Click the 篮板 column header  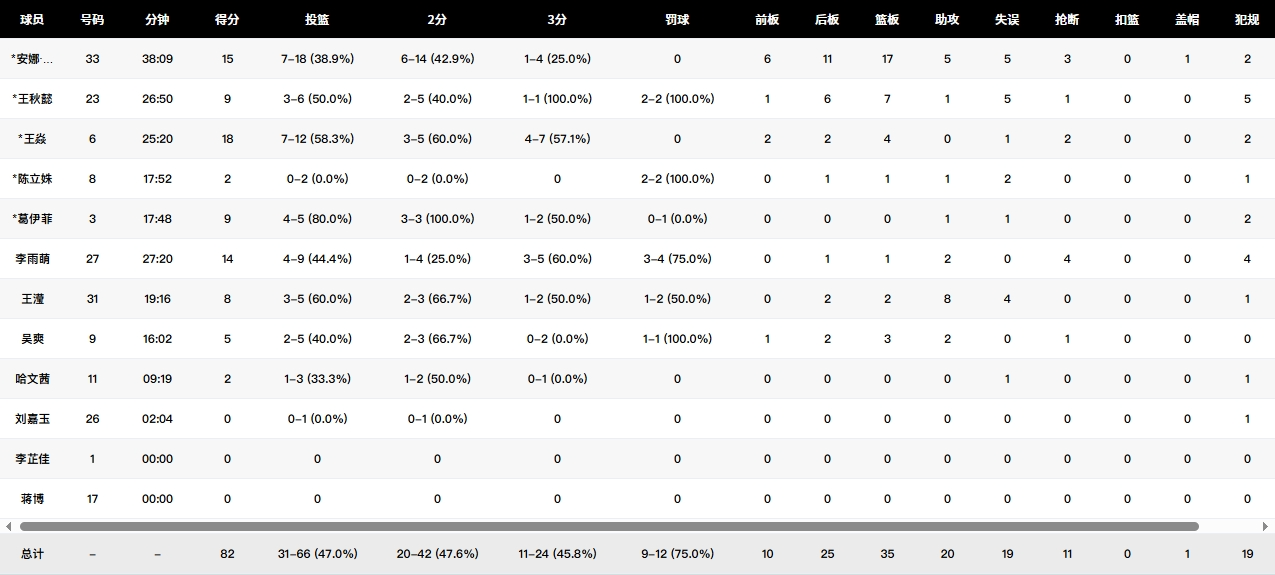(x=887, y=19)
